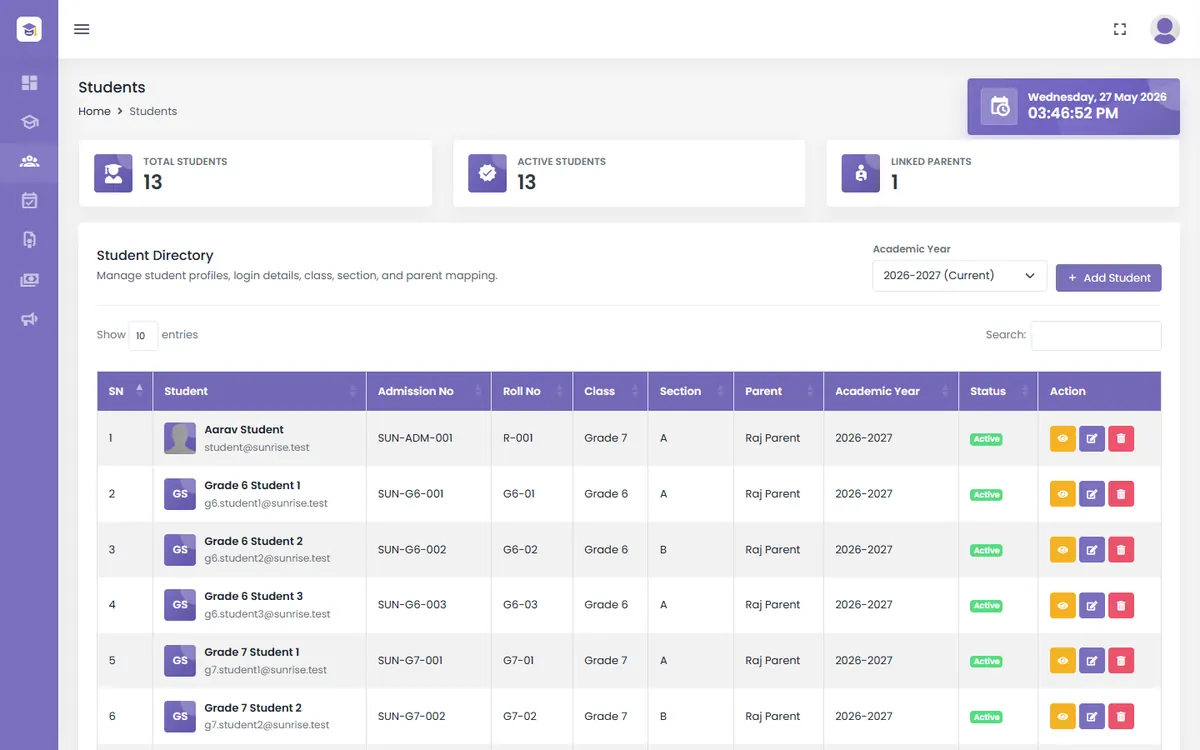The width and height of the screenshot is (1200, 750).
Task: View Aarav Student details with eye icon
Action: tap(1063, 438)
